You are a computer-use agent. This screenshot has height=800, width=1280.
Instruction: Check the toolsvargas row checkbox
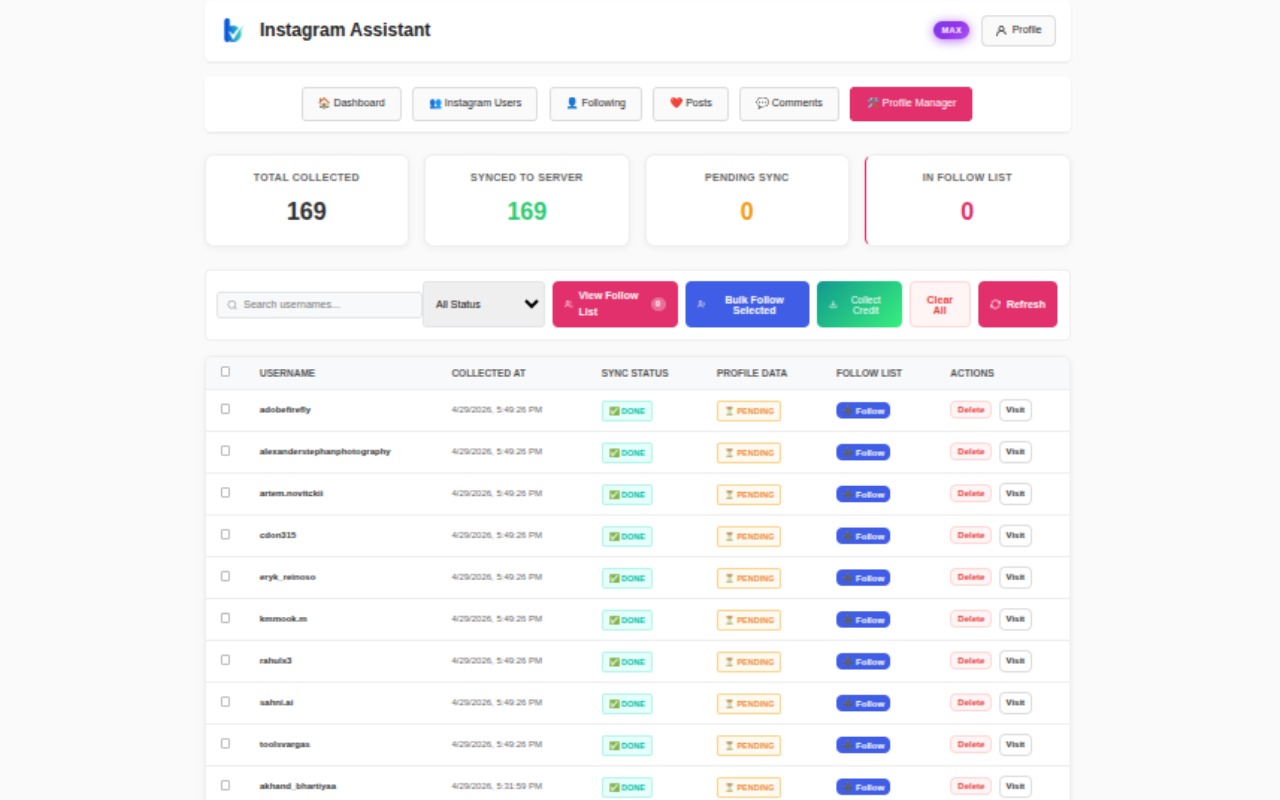pos(225,744)
